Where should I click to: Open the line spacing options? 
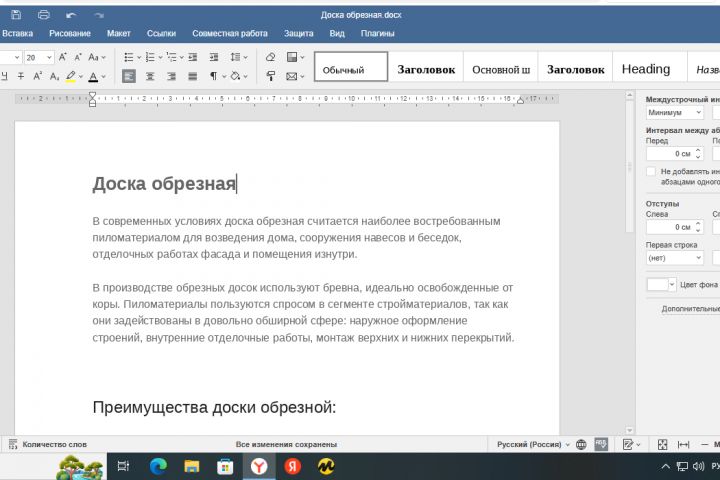click(236, 57)
